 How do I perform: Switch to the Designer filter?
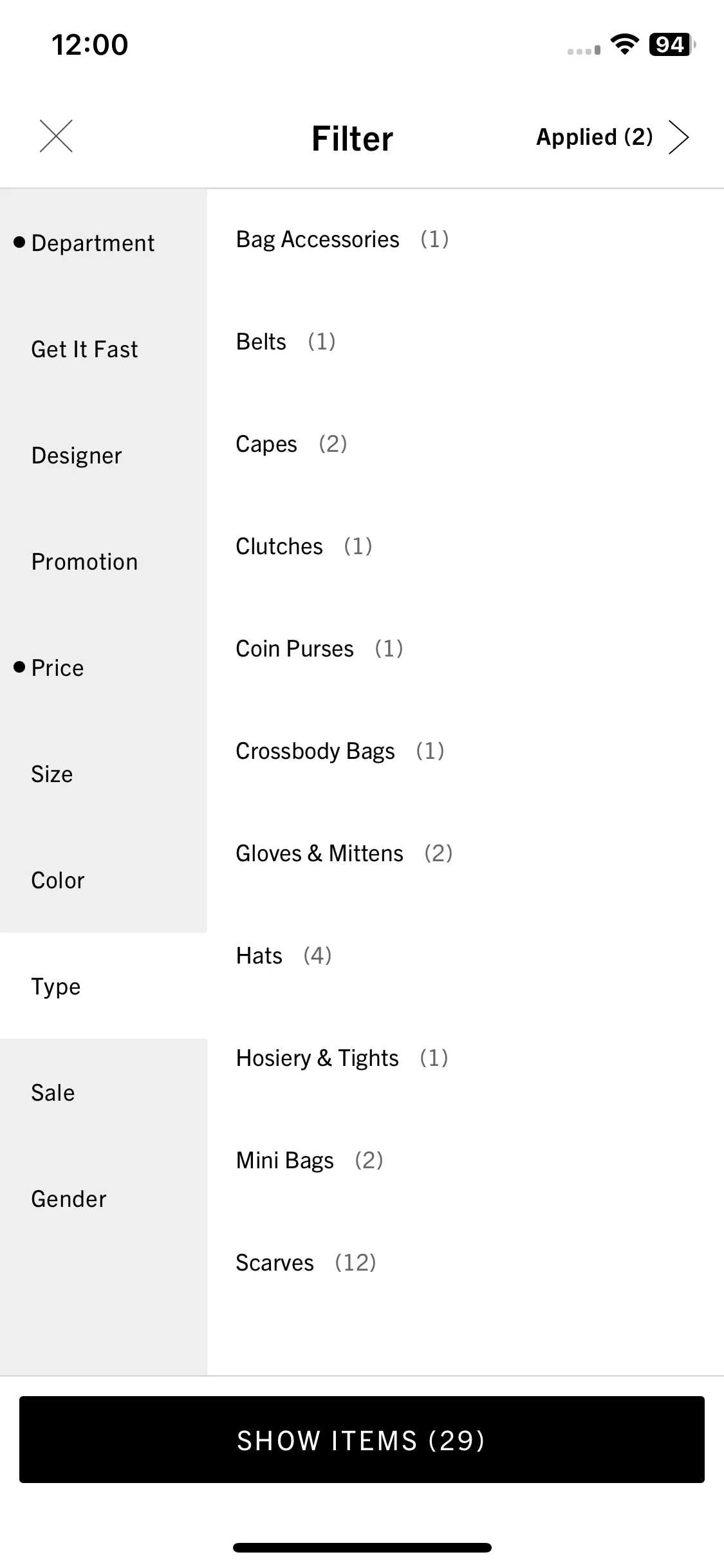click(x=104, y=455)
